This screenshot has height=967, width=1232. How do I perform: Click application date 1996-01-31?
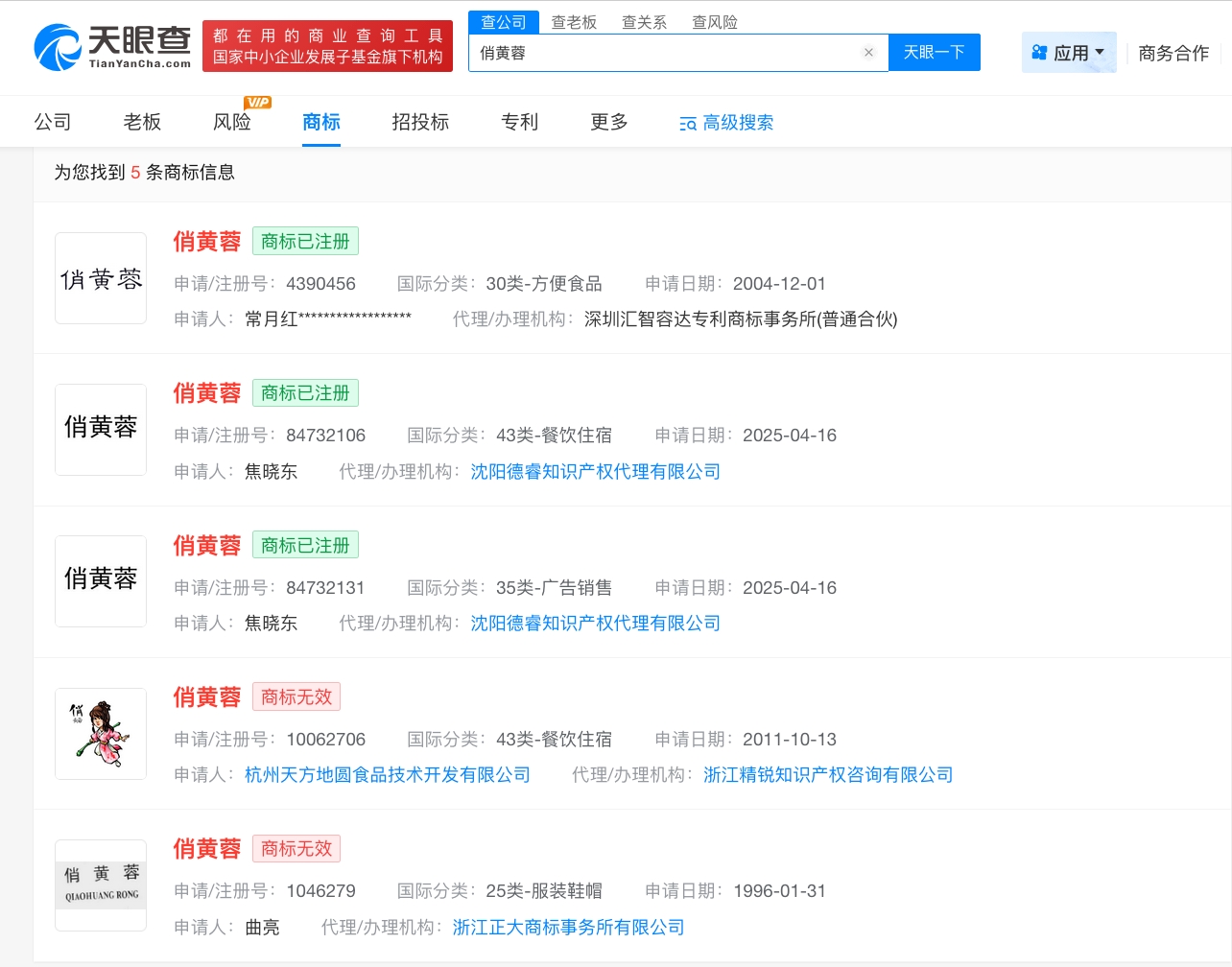coord(779,890)
